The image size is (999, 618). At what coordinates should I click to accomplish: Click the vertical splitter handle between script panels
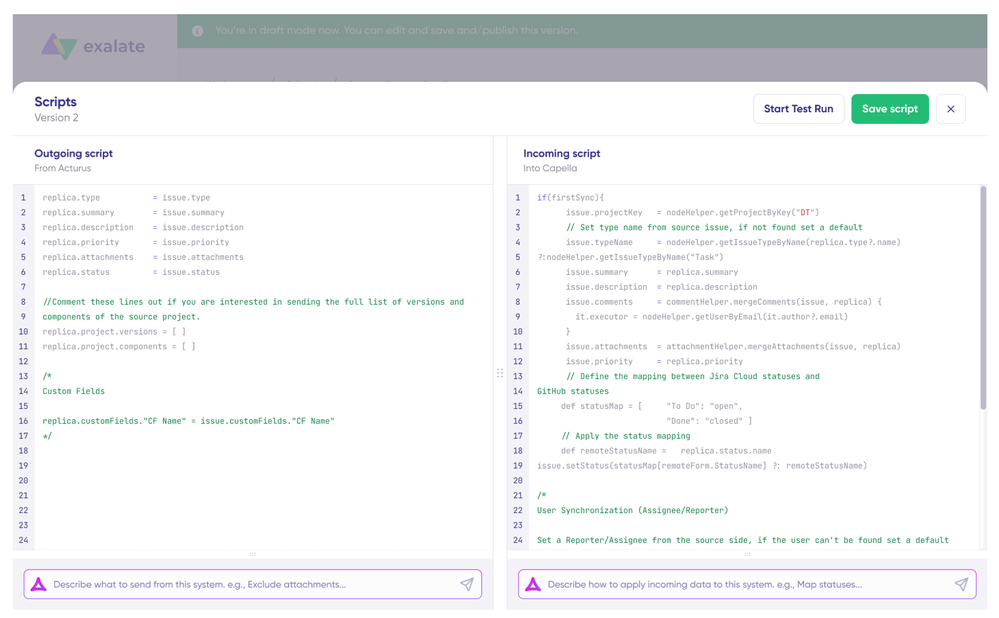500,373
